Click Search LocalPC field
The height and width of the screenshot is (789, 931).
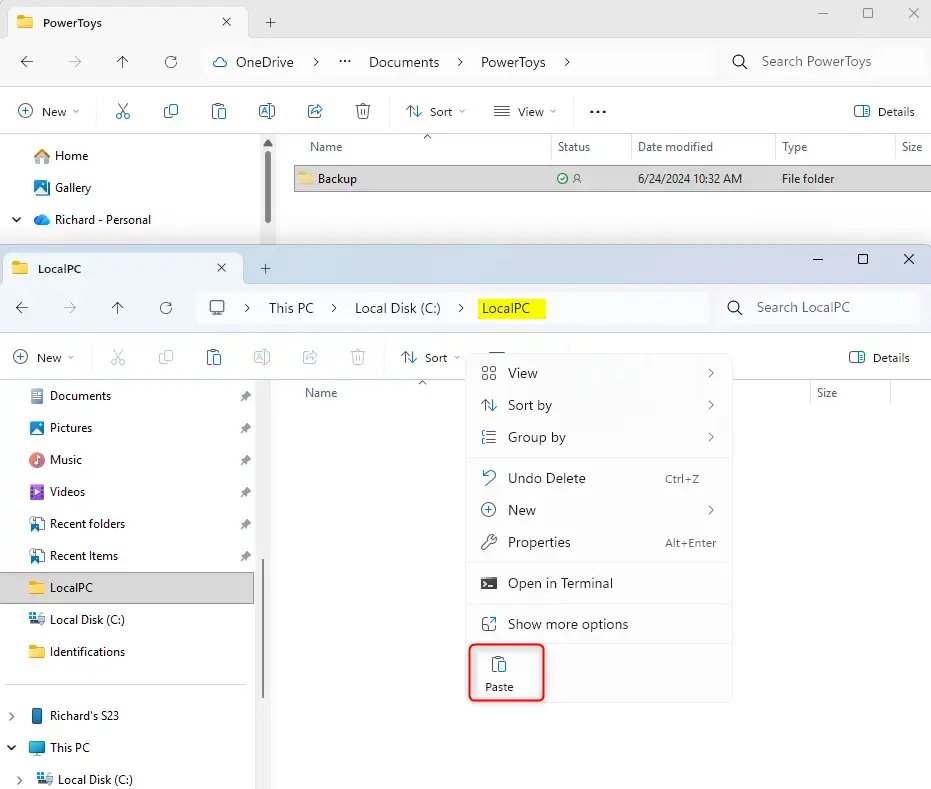click(819, 307)
